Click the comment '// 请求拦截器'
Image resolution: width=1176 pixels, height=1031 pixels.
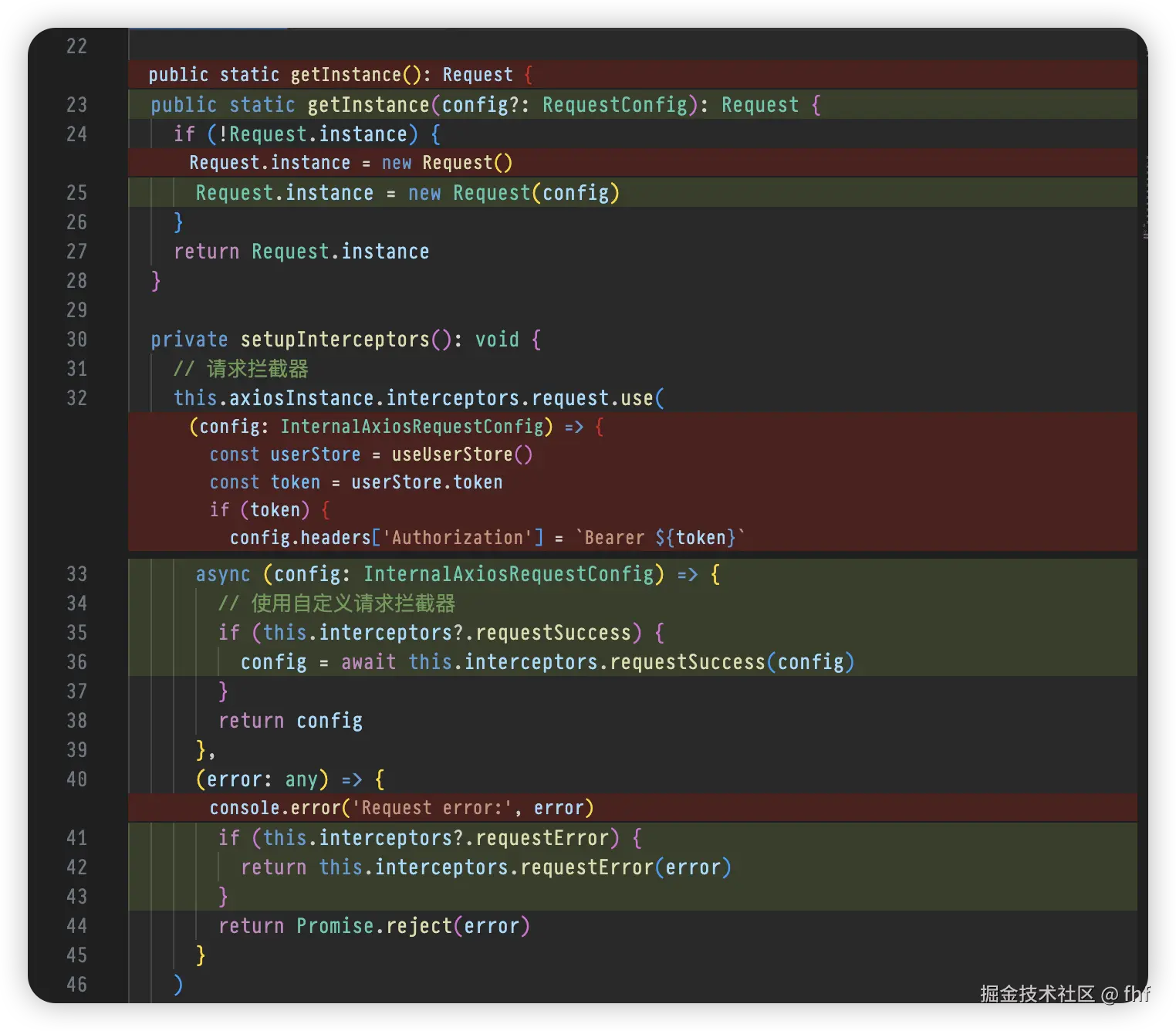[x=241, y=369]
